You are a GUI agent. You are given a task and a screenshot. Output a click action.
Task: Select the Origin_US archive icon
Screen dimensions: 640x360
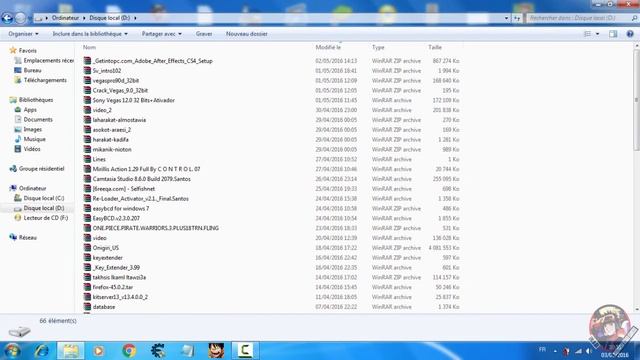point(87,248)
